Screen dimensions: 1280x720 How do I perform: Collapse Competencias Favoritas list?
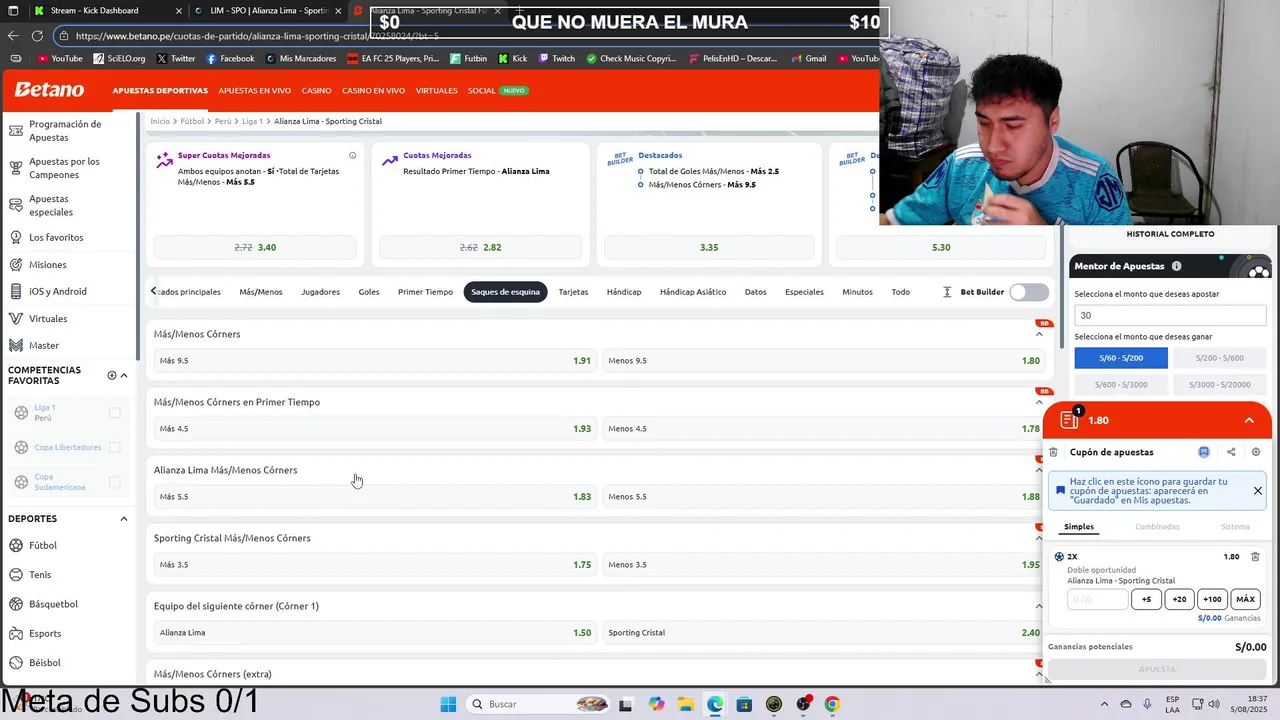tap(124, 375)
